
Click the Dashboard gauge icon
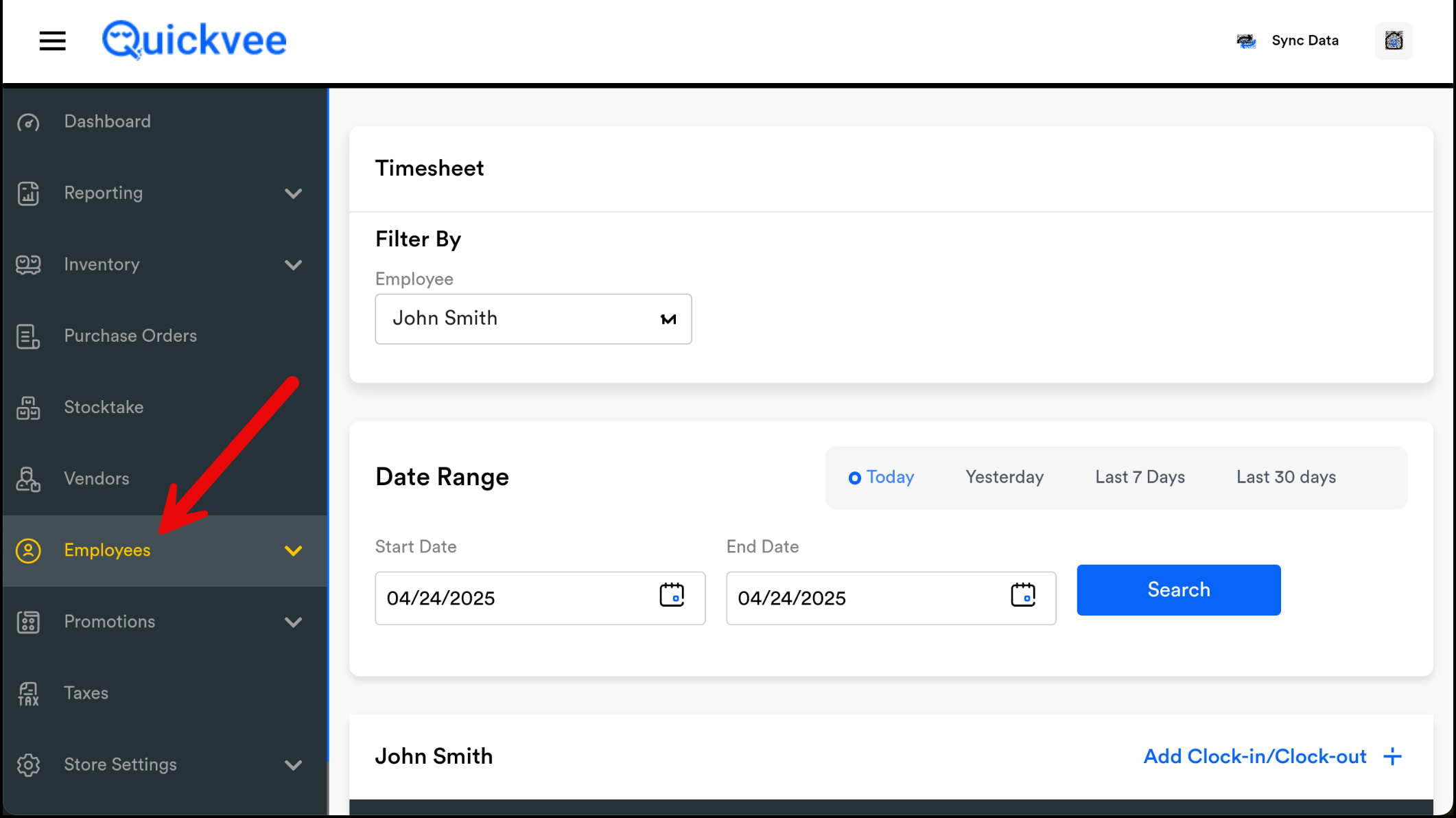pyautogui.click(x=28, y=122)
